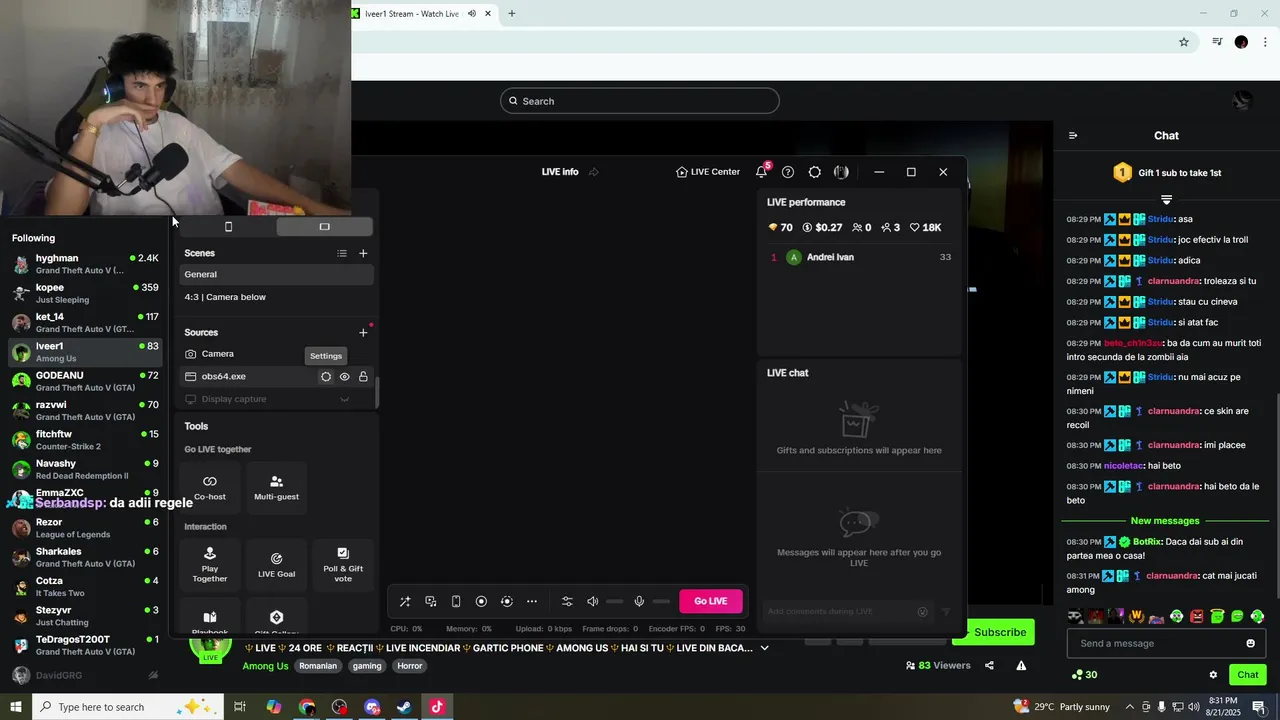The image size is (1280, 720).
Task: Open settings for the obs64.exe source
Action: pyautogui.click(x=326, y=377)
